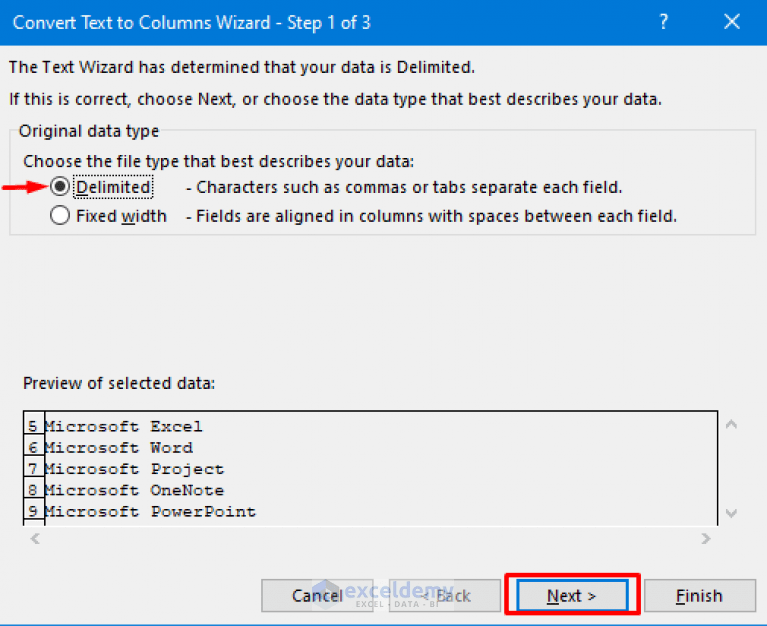Click preview scroll right arrow
Screen dimensions: 767x626
pos(705,539)
